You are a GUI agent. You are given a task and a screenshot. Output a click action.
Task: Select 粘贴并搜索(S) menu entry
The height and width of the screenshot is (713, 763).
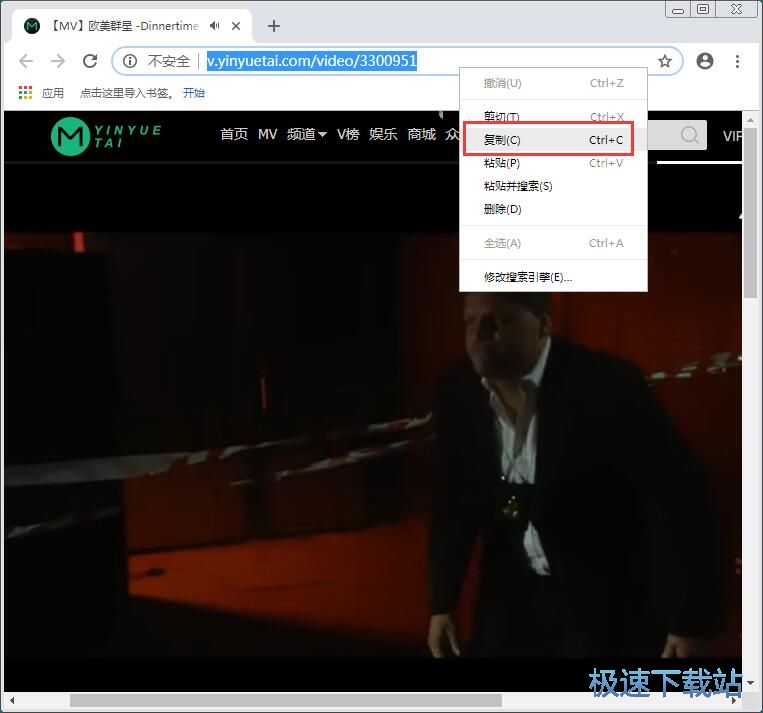tap(553, 186)
